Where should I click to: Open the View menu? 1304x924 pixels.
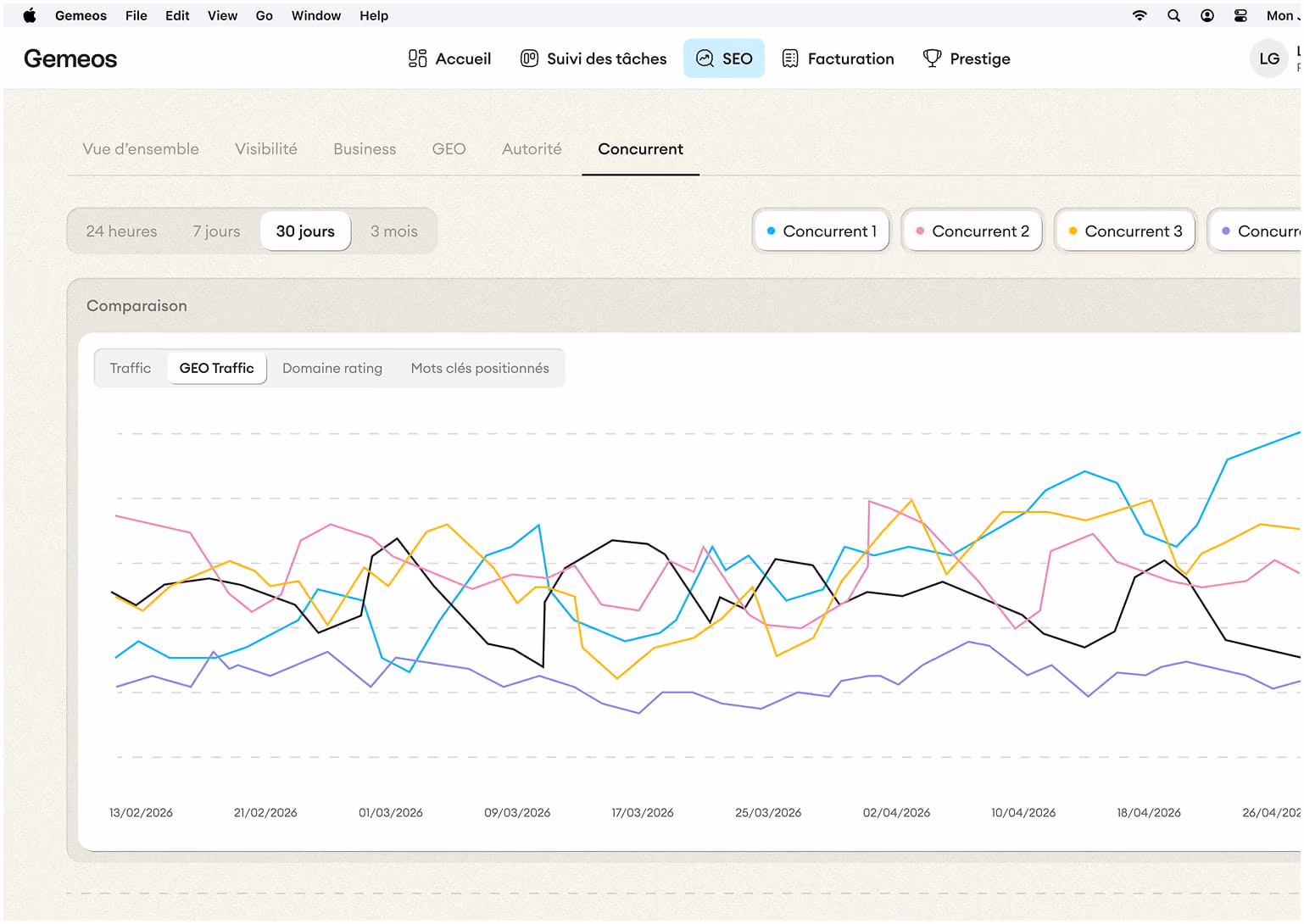(x=222, y=15)
